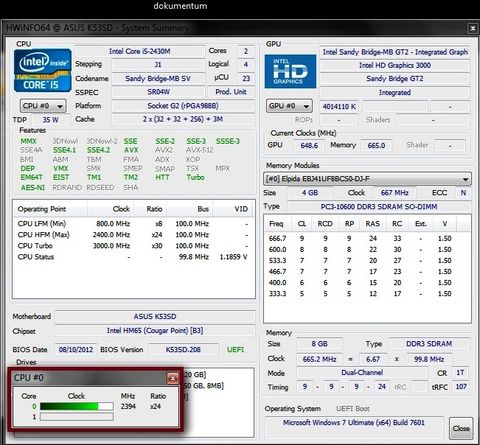
Task: Select the 333.3 timing row
Action: 367,294
